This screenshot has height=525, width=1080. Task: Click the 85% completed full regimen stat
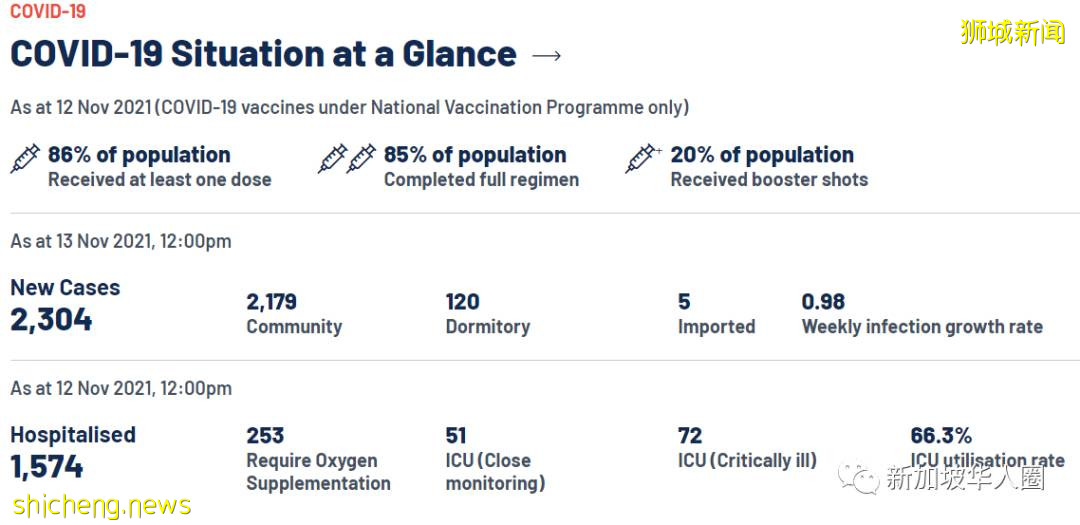tap(475, 155)
